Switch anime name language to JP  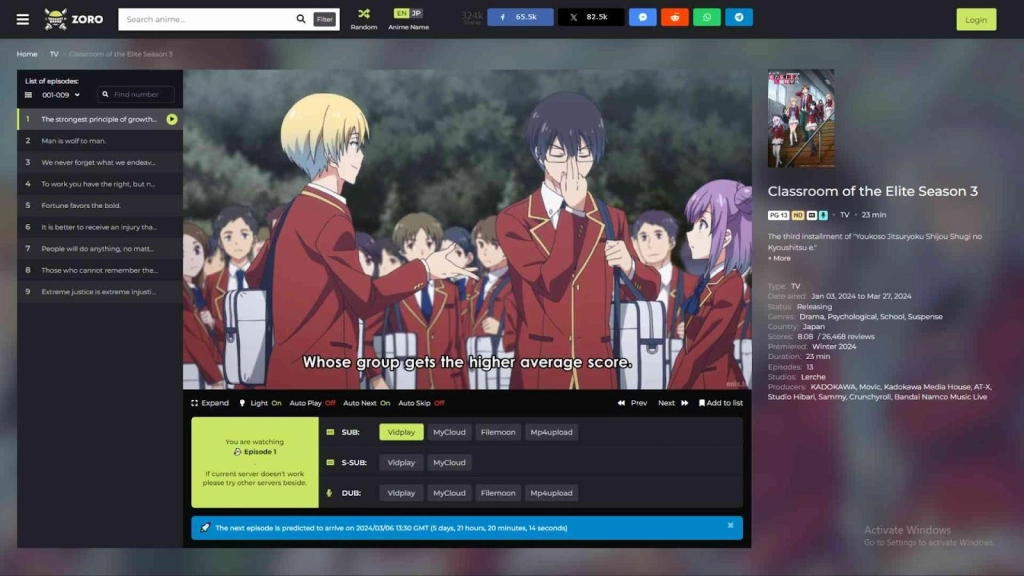(416, 13)
